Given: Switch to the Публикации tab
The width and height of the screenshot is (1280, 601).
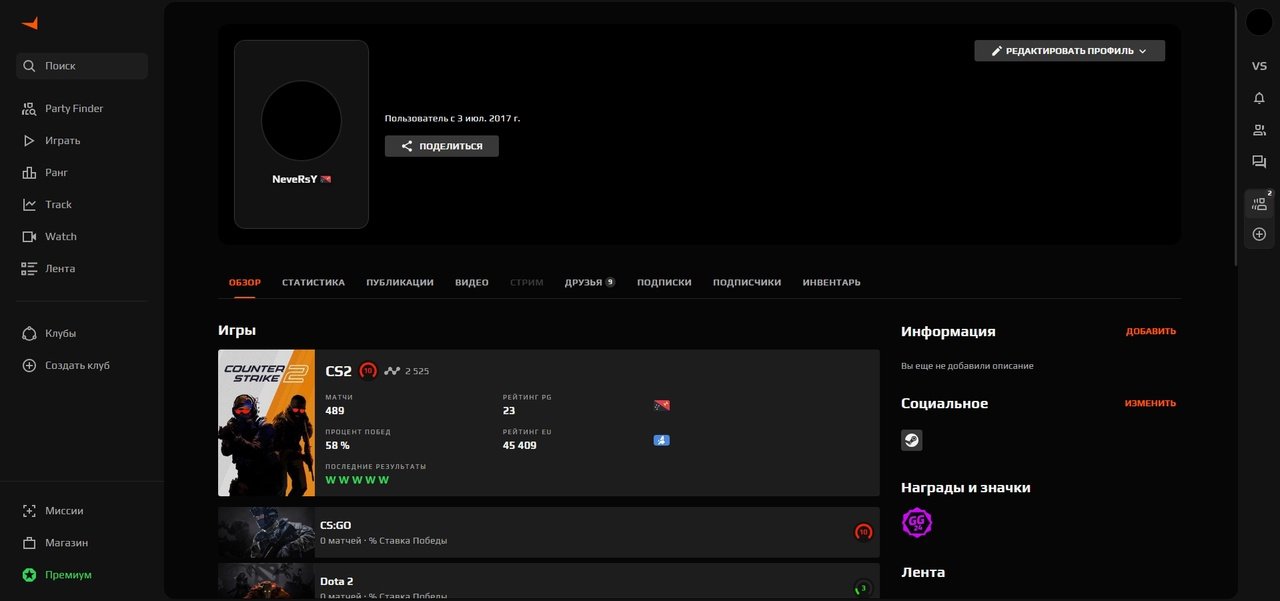Looking at the screenshot, I should [400, 282].
